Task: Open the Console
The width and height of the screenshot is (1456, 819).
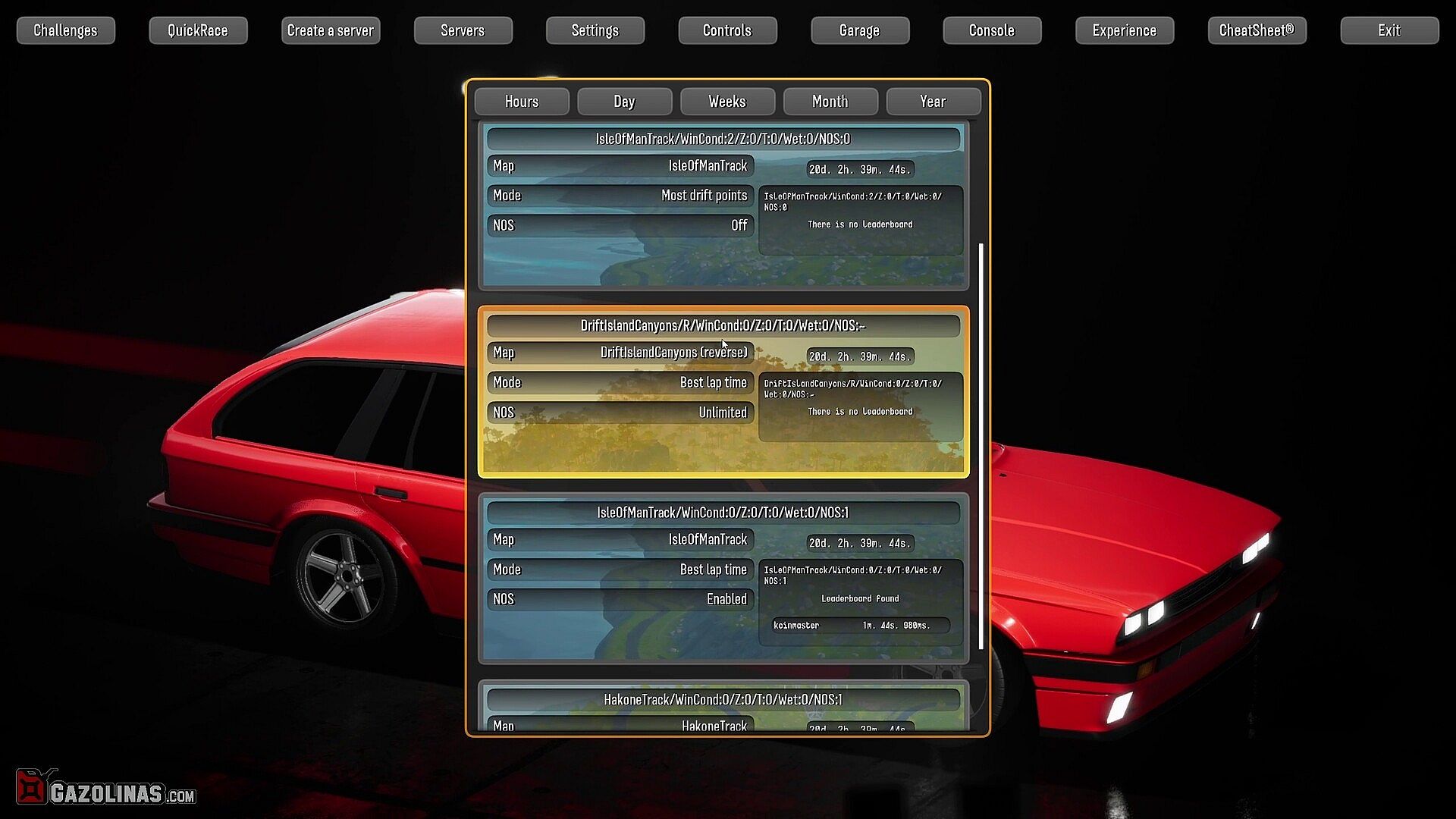Action: (x=991, y=30)
